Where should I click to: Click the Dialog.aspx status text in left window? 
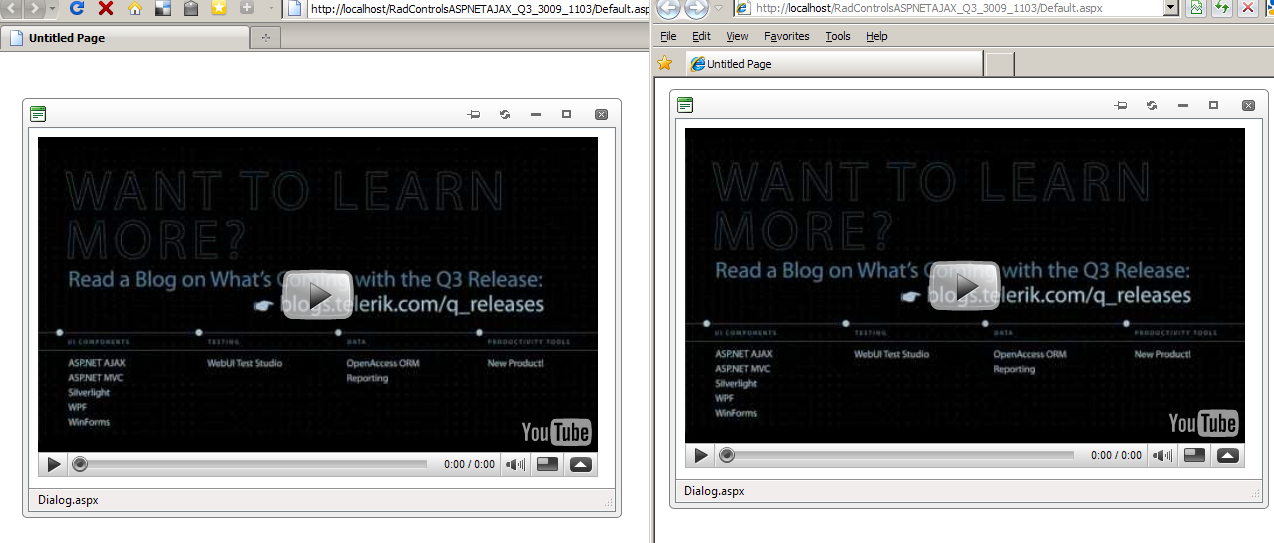tap(68, 500)
